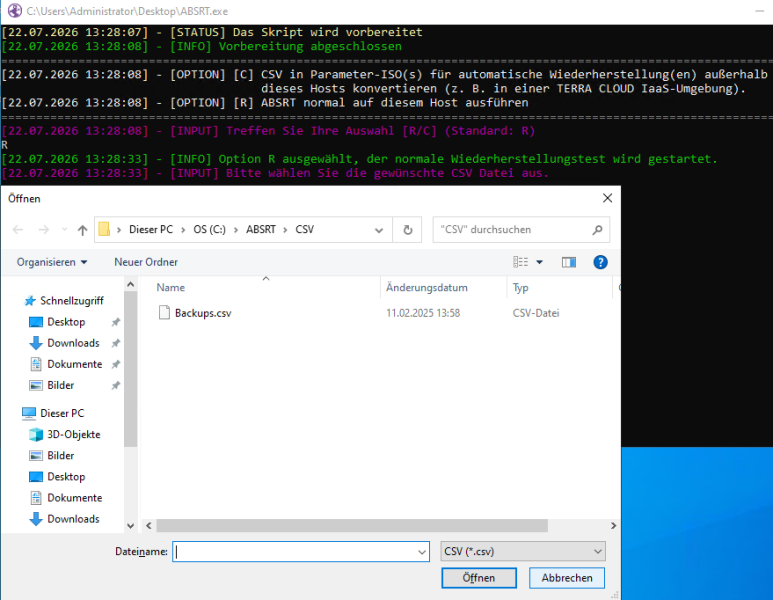Viewport: 773px width, 600px height.
Task: Open the help question mark icon
Action: [600, 262]
